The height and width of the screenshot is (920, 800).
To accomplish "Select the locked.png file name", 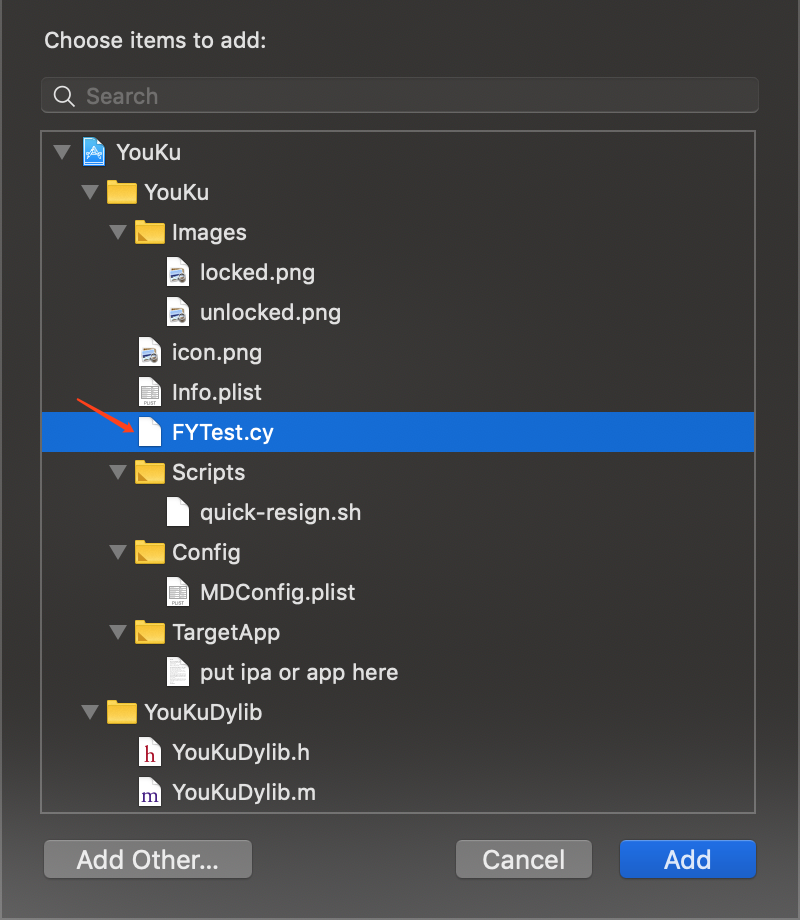I will click(x=257, y=273).
